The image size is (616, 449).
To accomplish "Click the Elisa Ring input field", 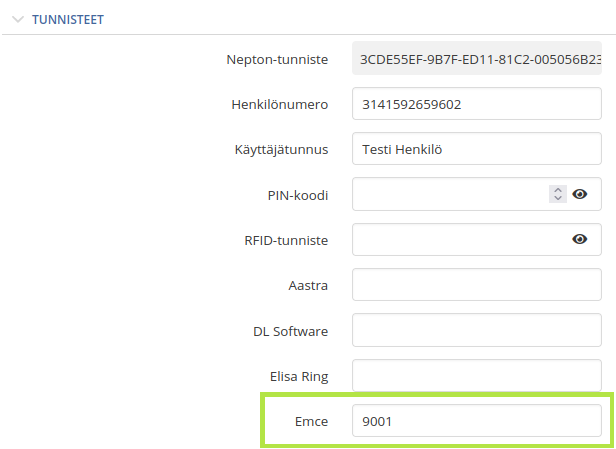I will pyautogui.click(x=477, y=376).
